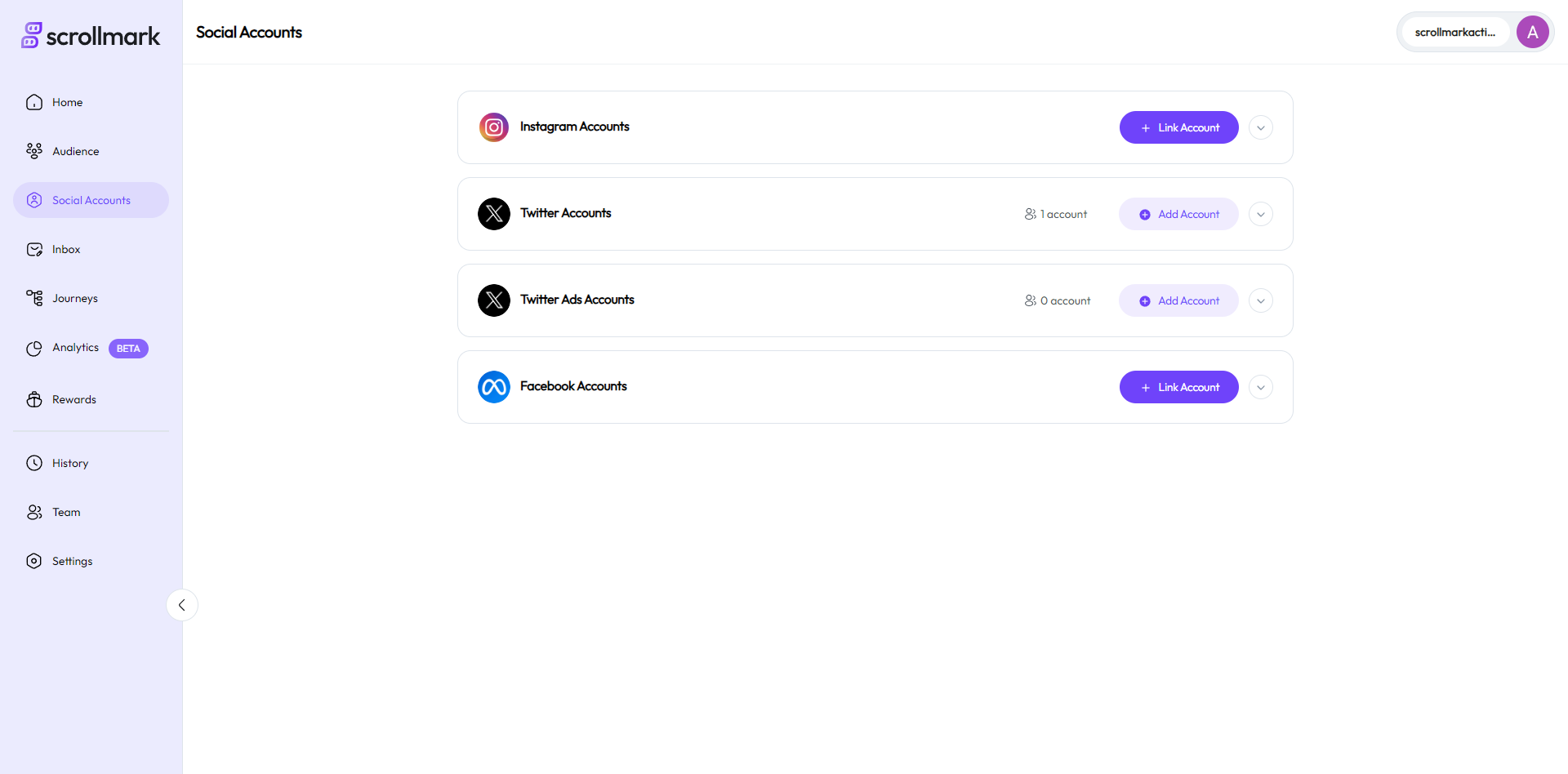Image resolution: width=1568 pixels, height=774 pixels.
Task: Open the Audience menu item
Action: click(75, 151)
